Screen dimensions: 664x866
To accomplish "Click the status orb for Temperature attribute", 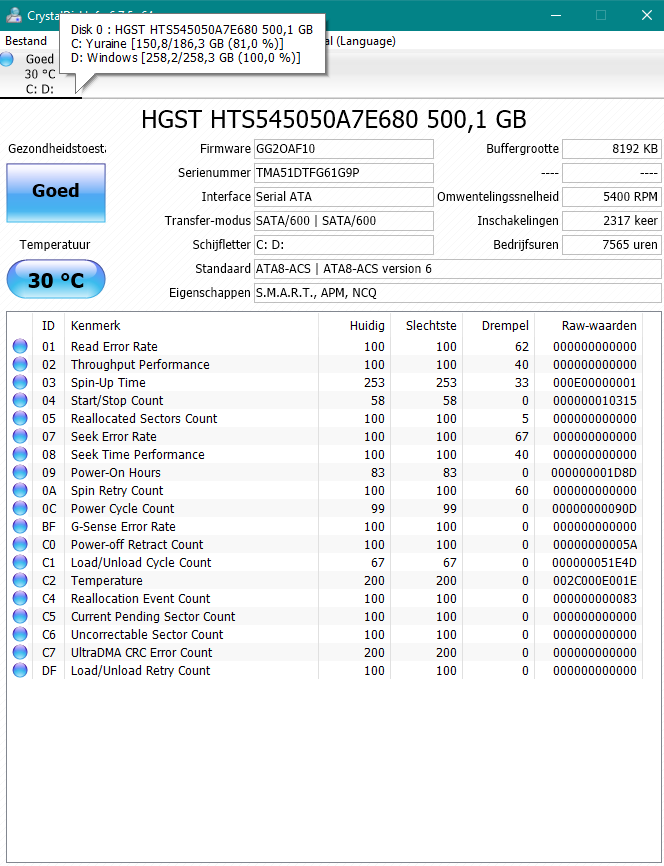I will [20, 580].
